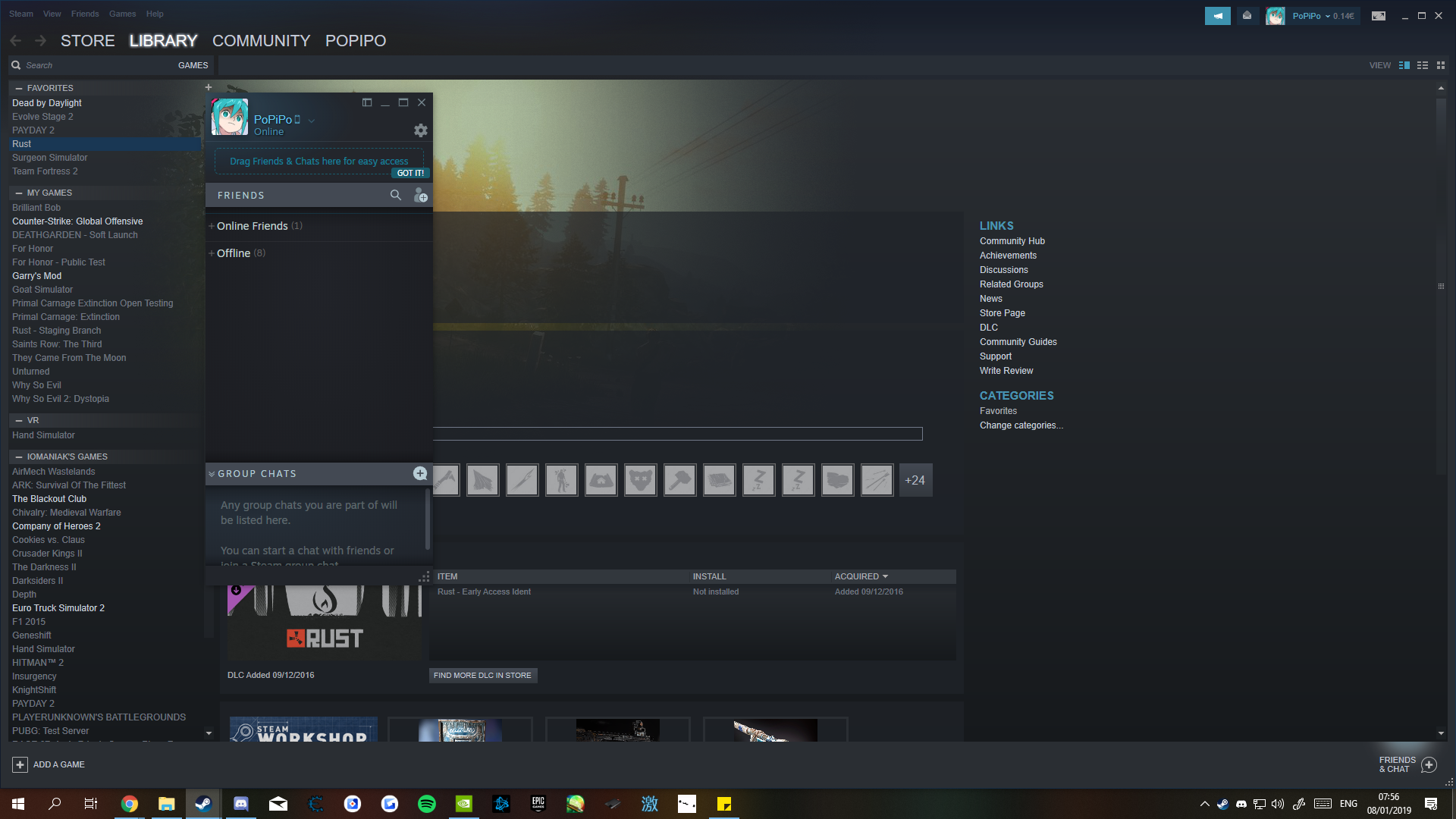The height and width of the screenshot is (819, 1456).
Task: Open the Store Page link
Action: point(1002,313)
